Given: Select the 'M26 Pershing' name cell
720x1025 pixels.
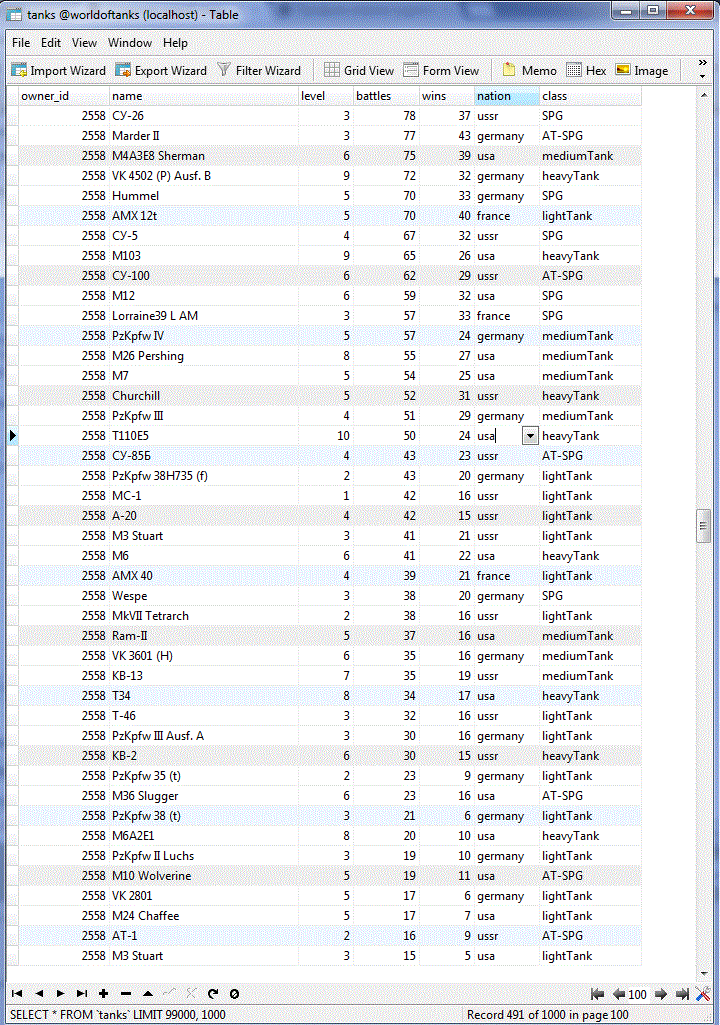Looking at the screenshot, I should [x=203, y=356].
